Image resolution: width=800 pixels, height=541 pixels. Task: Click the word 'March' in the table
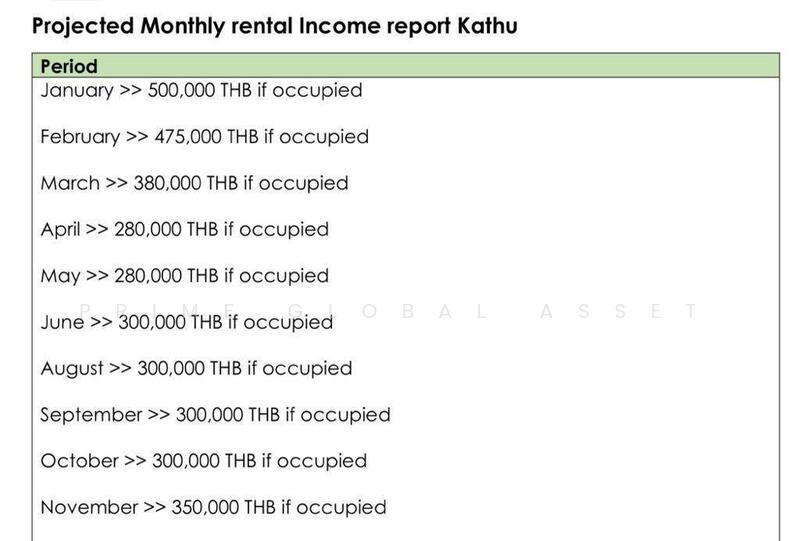point(70,183)
